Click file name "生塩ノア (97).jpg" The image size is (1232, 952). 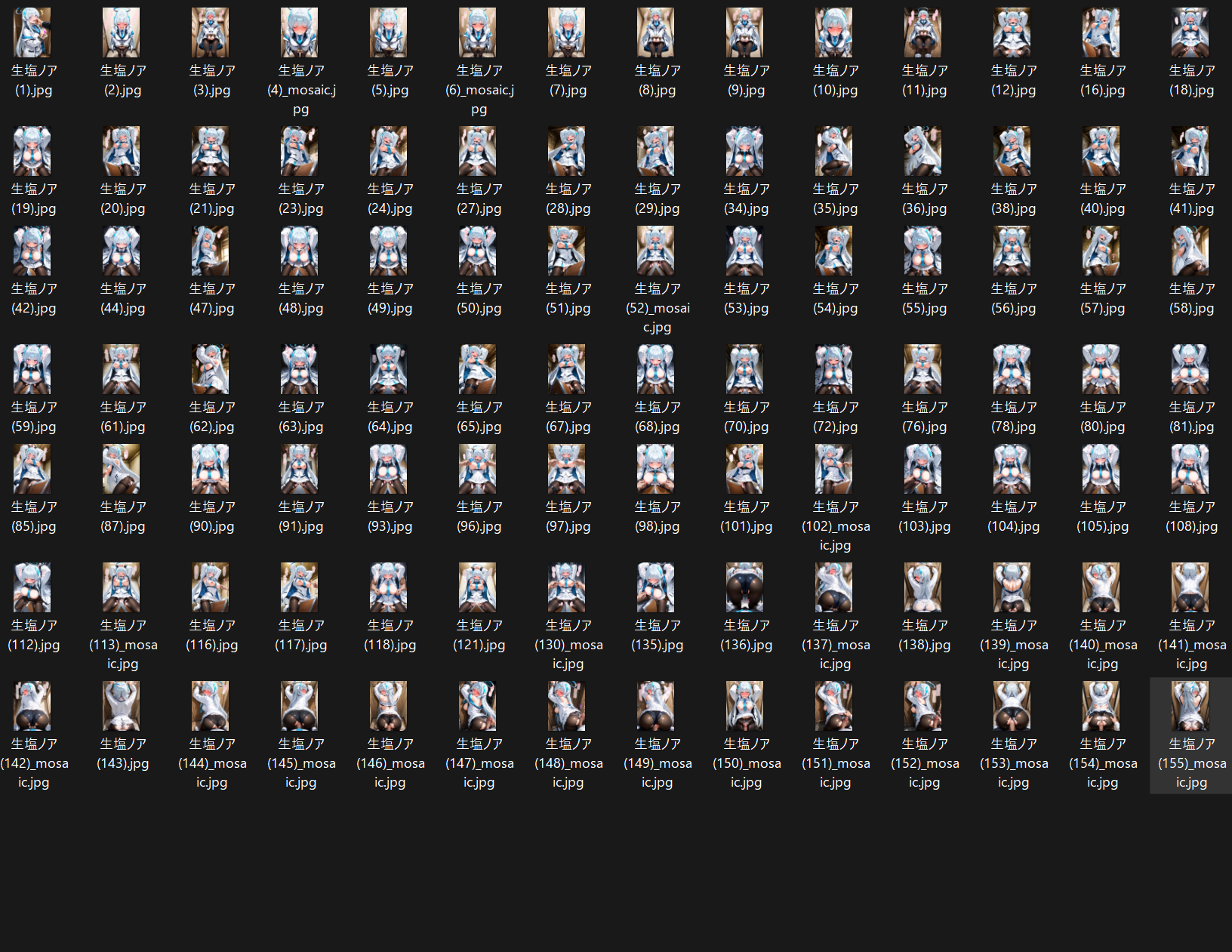click(568, 516)
